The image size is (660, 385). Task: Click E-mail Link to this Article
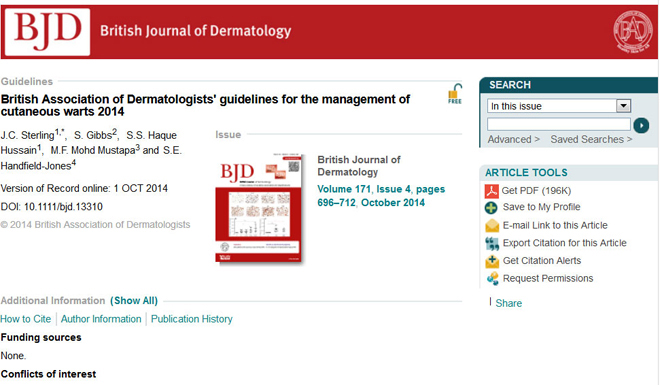pos(555,225)
